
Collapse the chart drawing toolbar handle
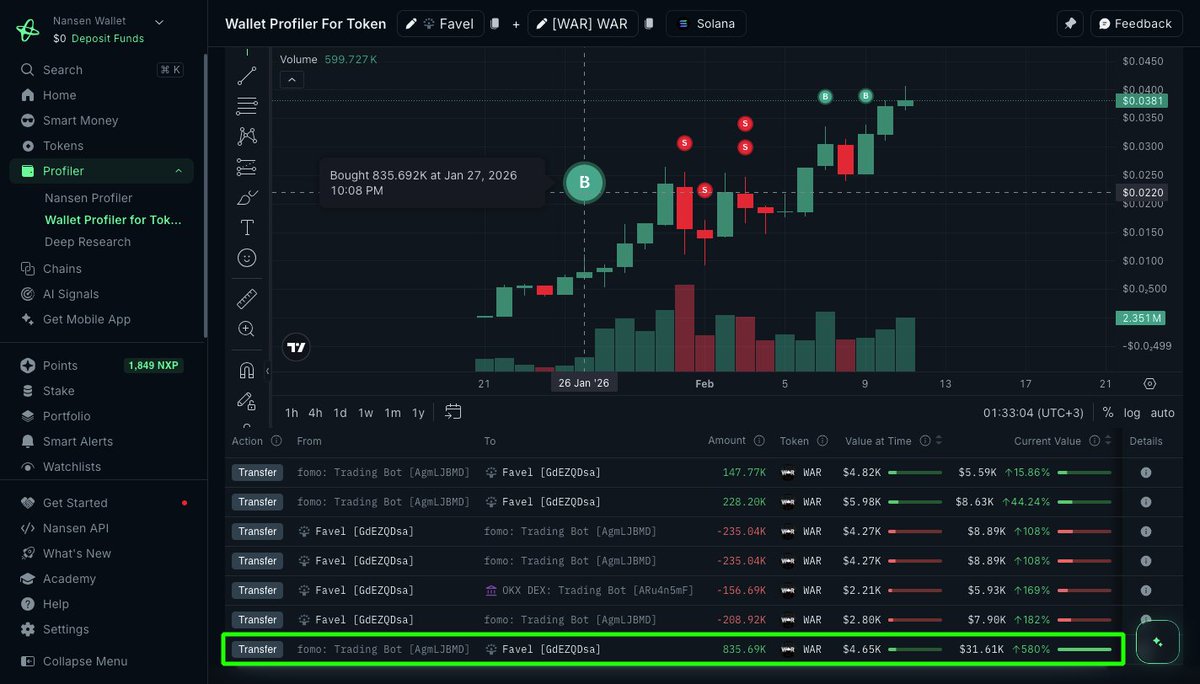[x=267, y=371]
